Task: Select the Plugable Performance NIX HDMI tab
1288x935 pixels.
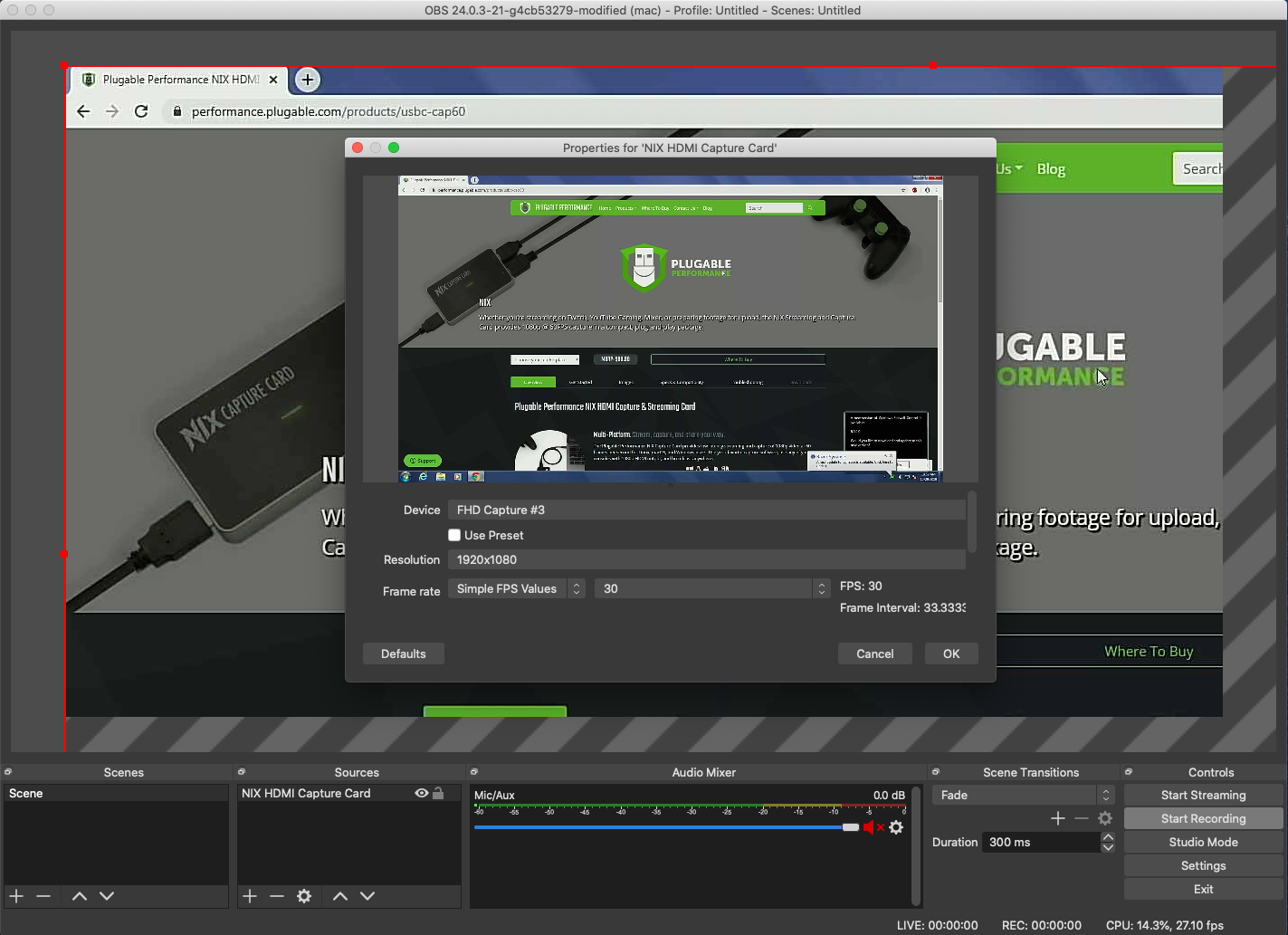Action: [x=179, y=80]
